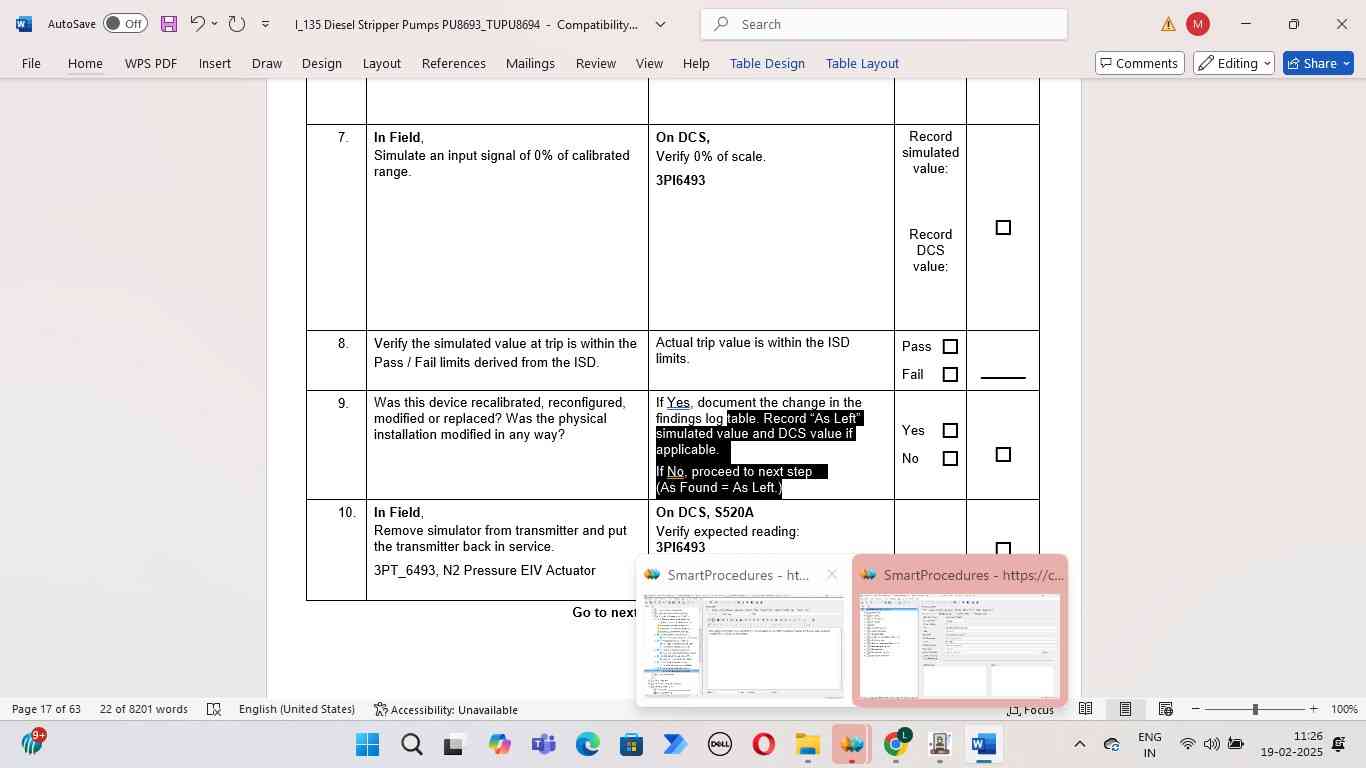Click Page 17 of 63 status indicator

pos(46,709)
